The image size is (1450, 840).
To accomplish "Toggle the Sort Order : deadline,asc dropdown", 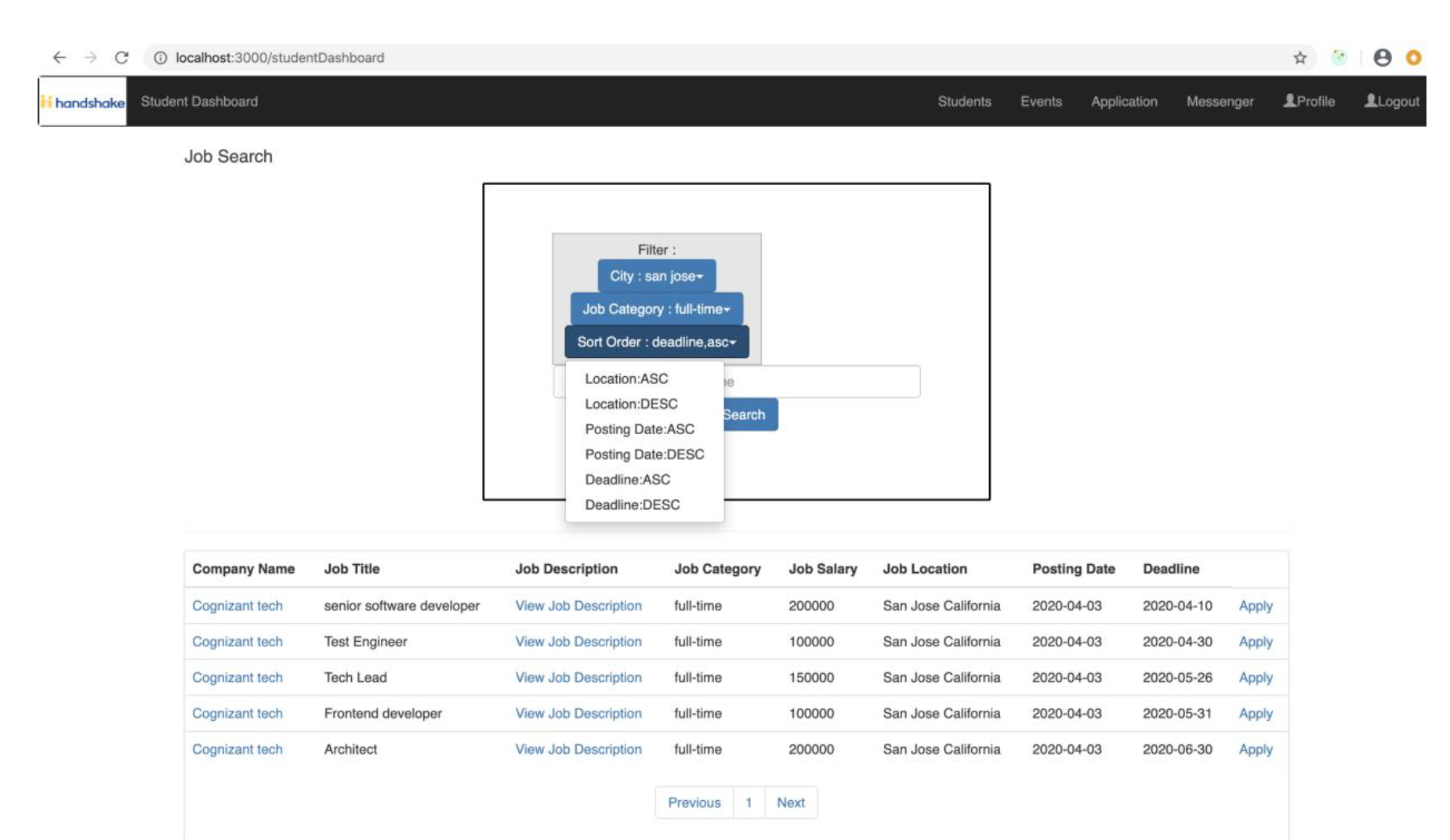I will [657, 342].
